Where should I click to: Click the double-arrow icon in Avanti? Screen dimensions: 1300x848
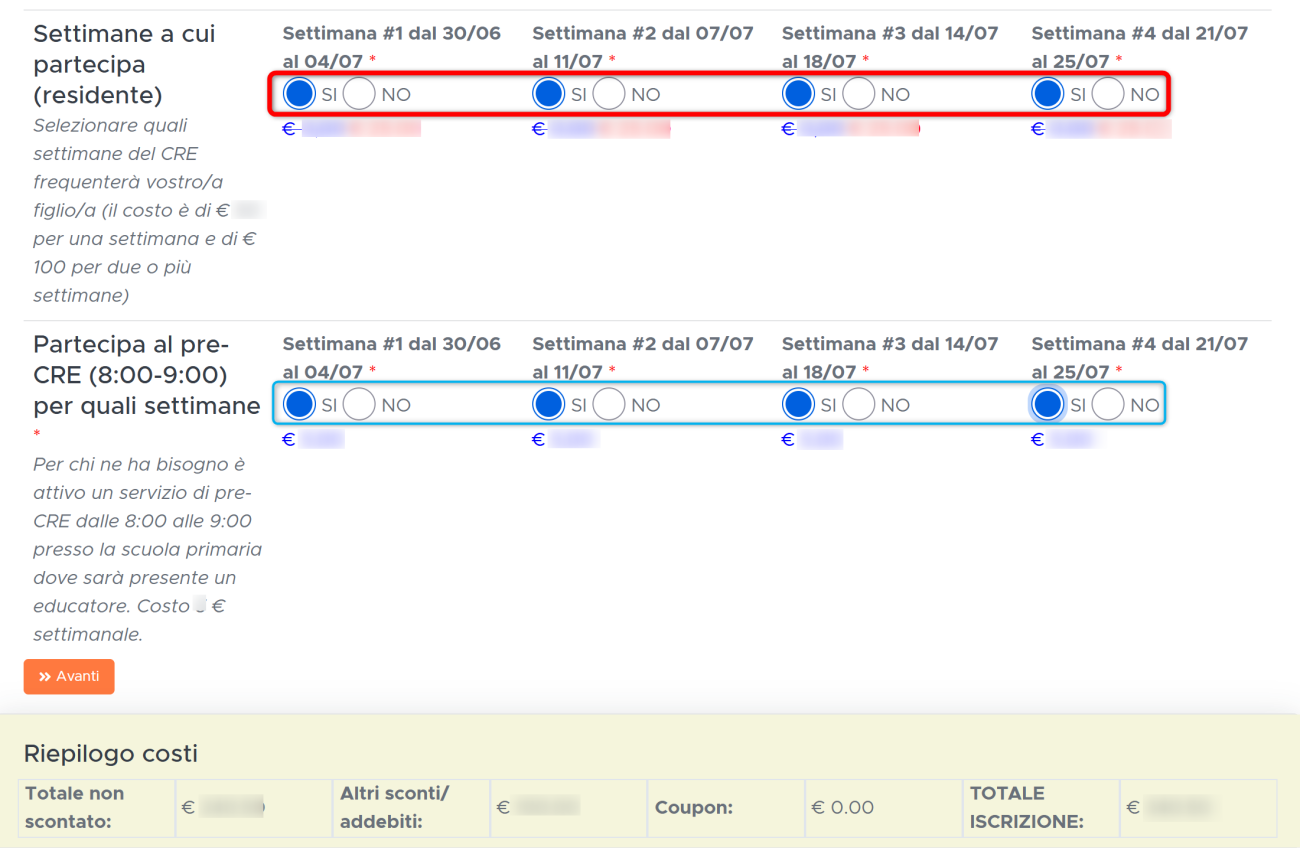pos(44,677)
